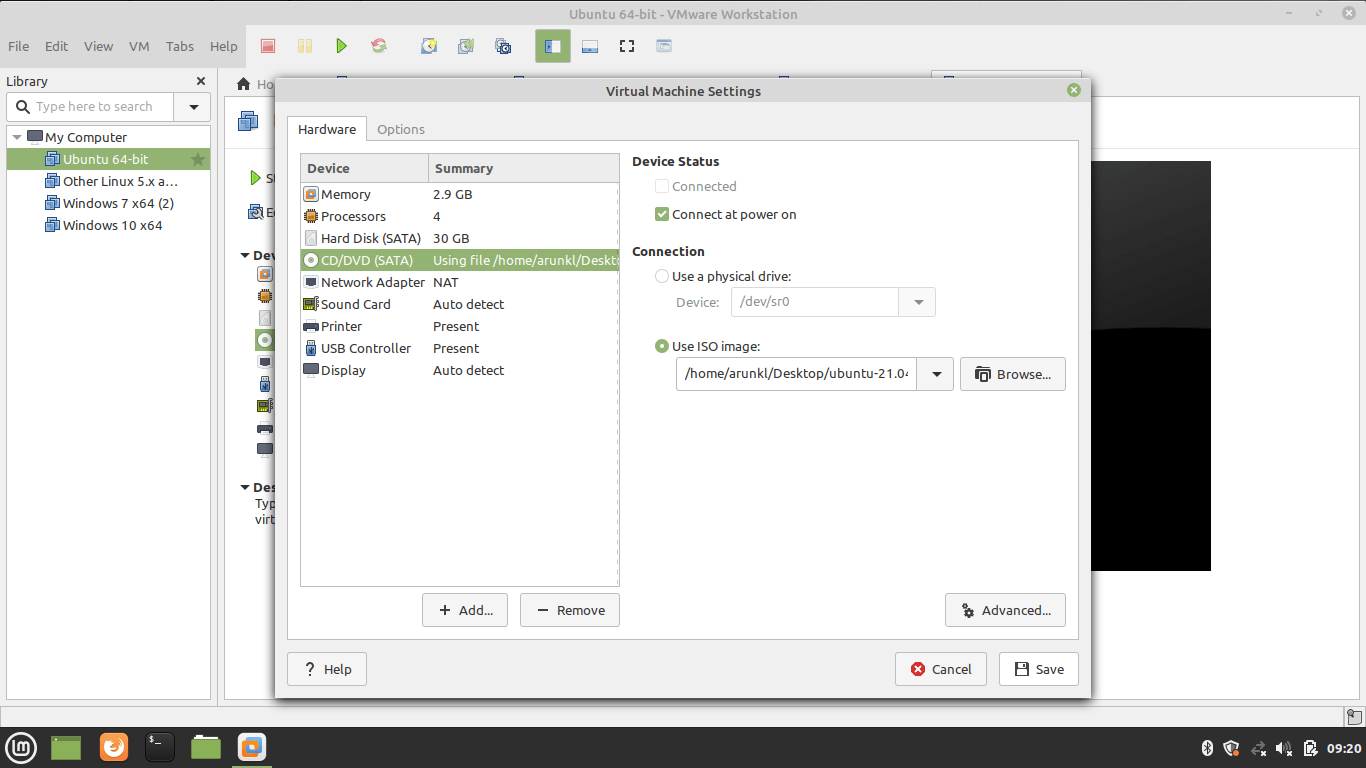Click the muted volume tray icon
1366x768 pixels.
pos(1285,748)
